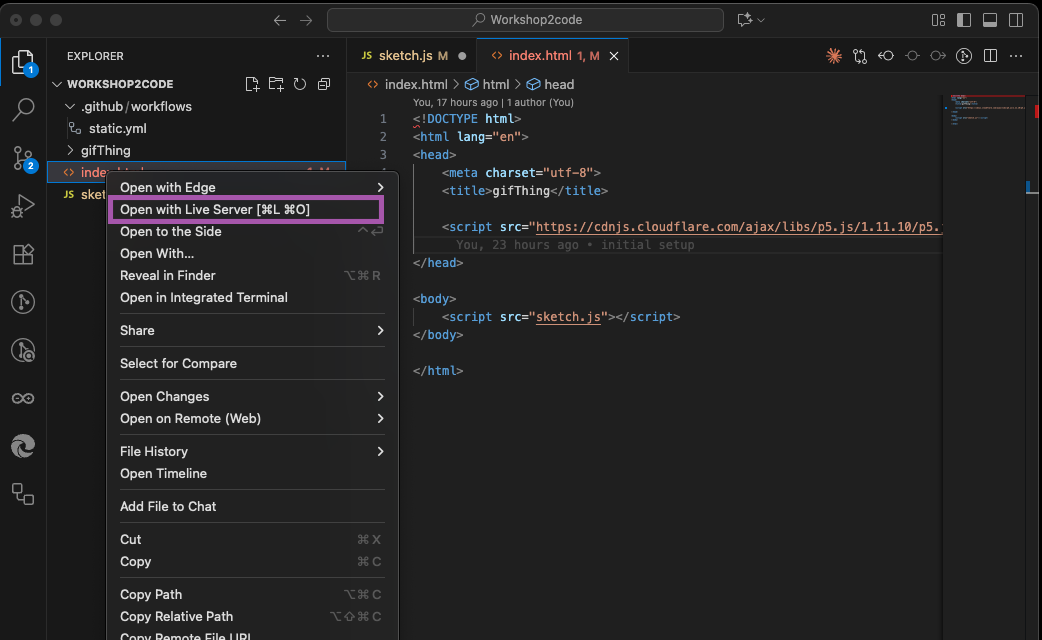Toggle the bottom panel visibility
The image size is (1042, 640).
[x=990, y=20]
